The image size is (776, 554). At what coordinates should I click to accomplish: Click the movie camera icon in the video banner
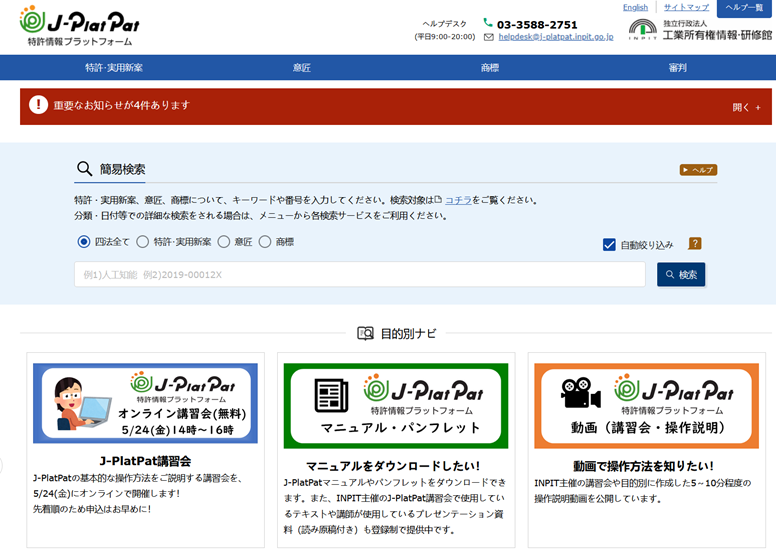coord(581,393)
